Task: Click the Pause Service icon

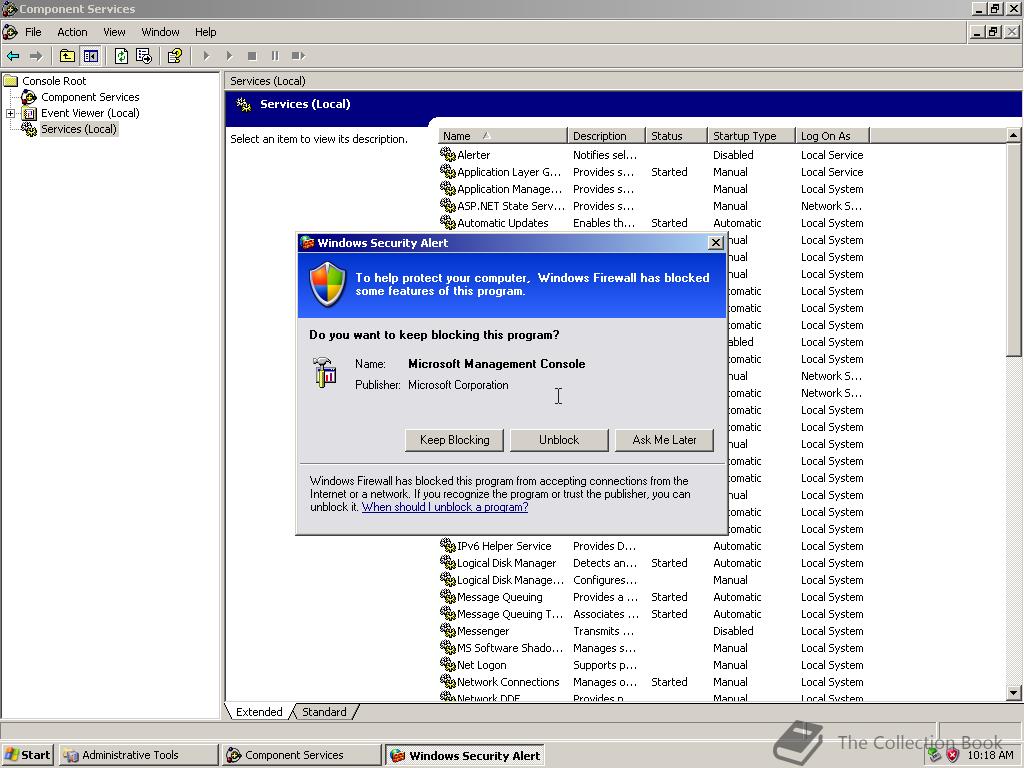Action: (275, 56)
